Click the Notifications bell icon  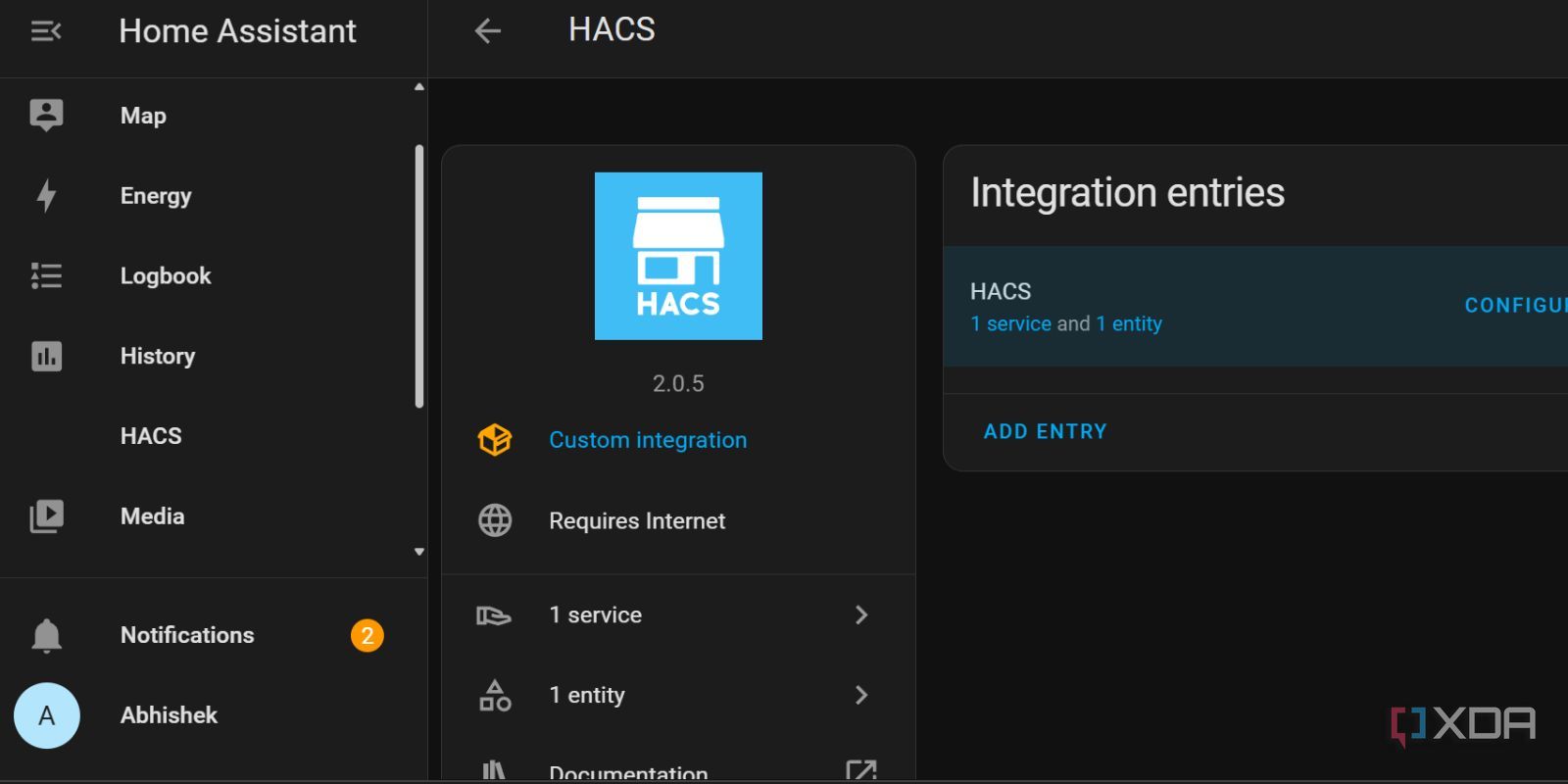click(x=46, y=635)
